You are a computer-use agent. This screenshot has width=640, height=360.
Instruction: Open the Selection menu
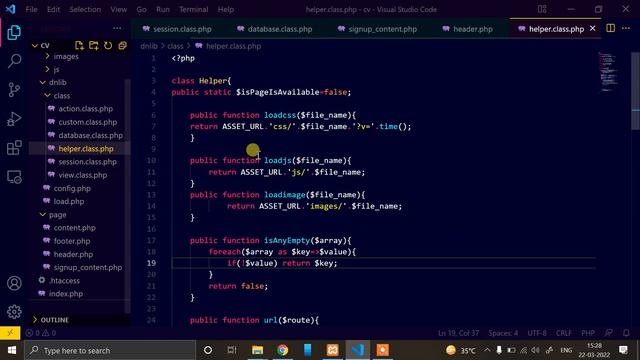tap(85, 9)
